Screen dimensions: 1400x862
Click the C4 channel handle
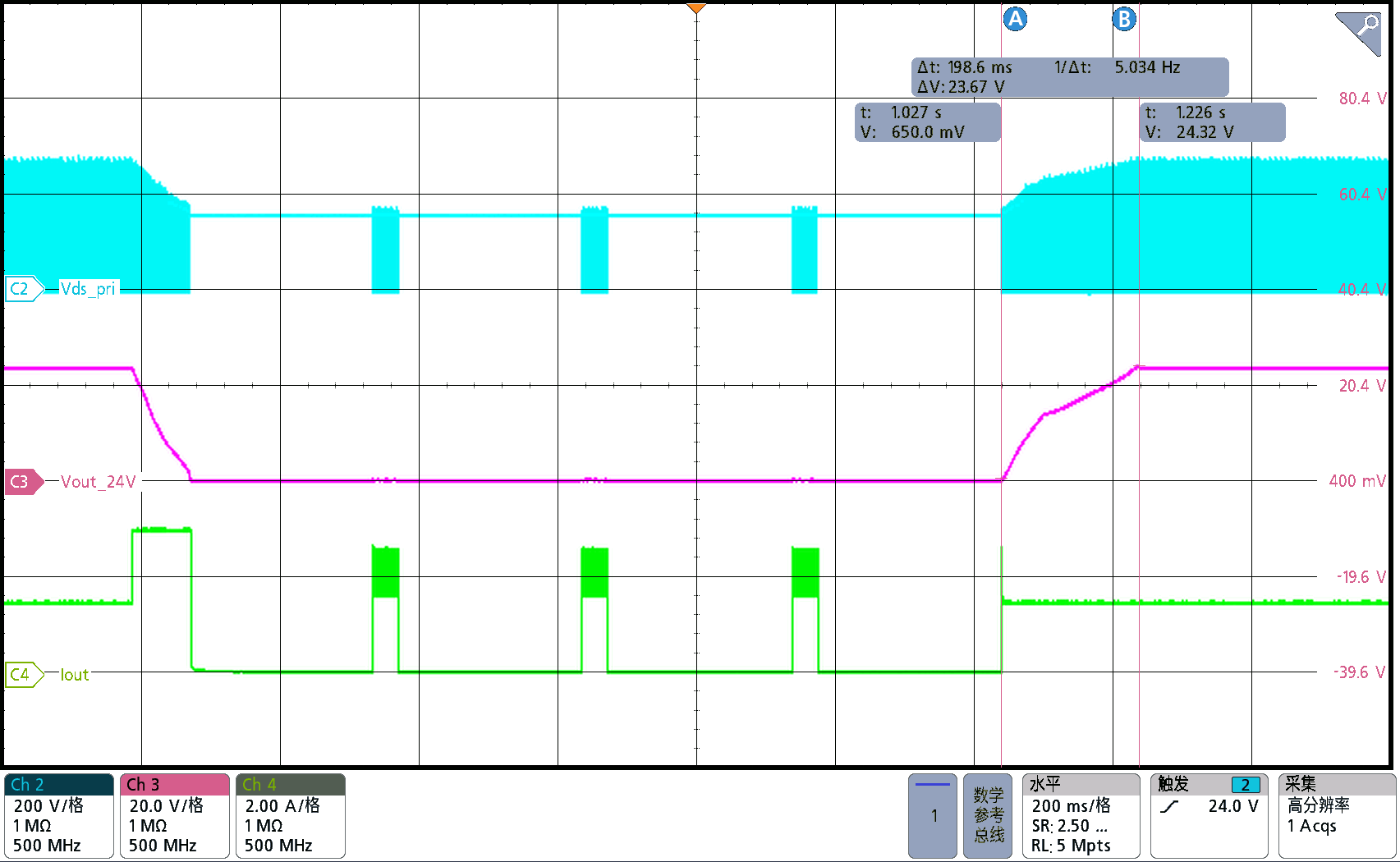(23, 675)
